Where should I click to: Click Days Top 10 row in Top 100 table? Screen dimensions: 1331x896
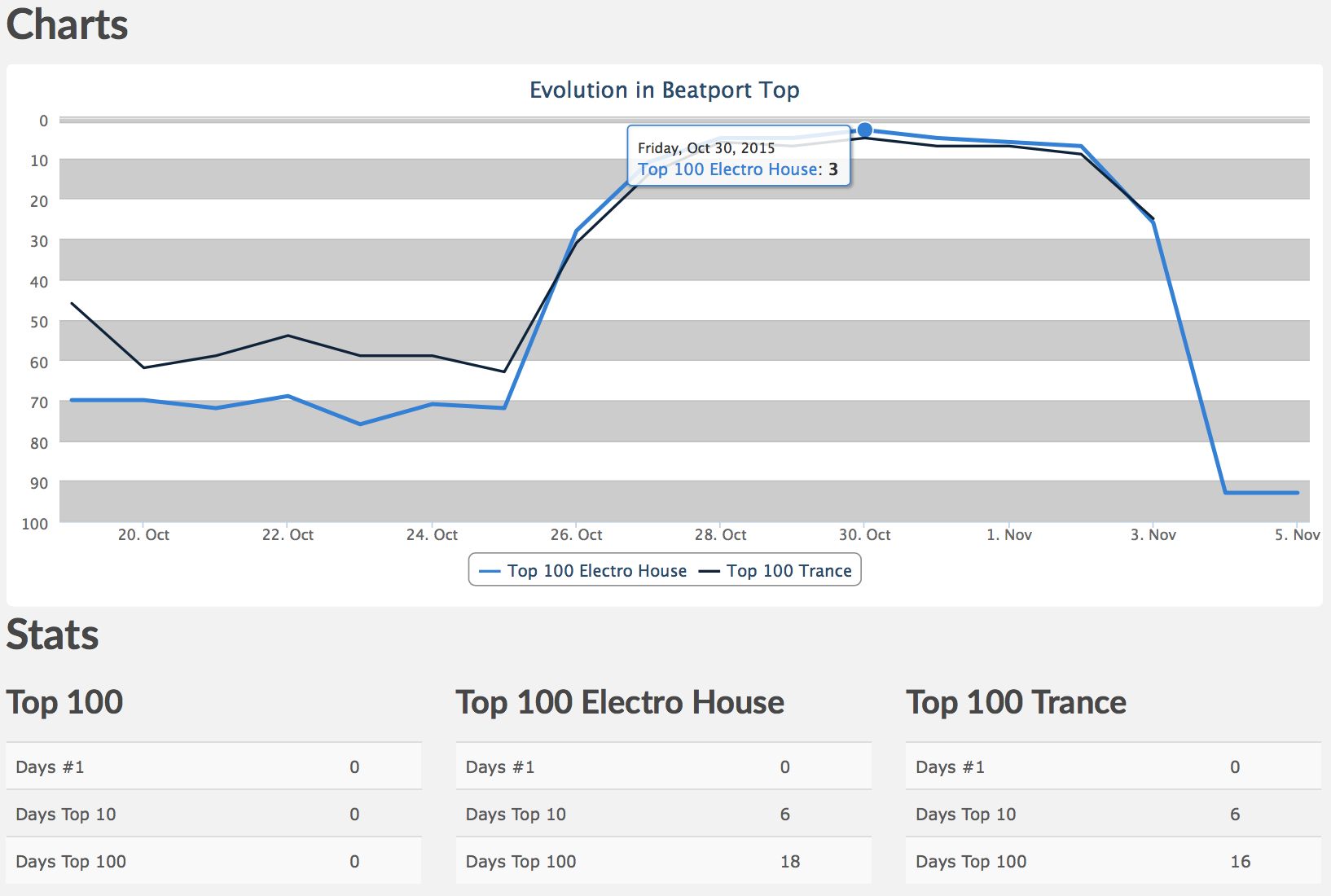[213, 814]
